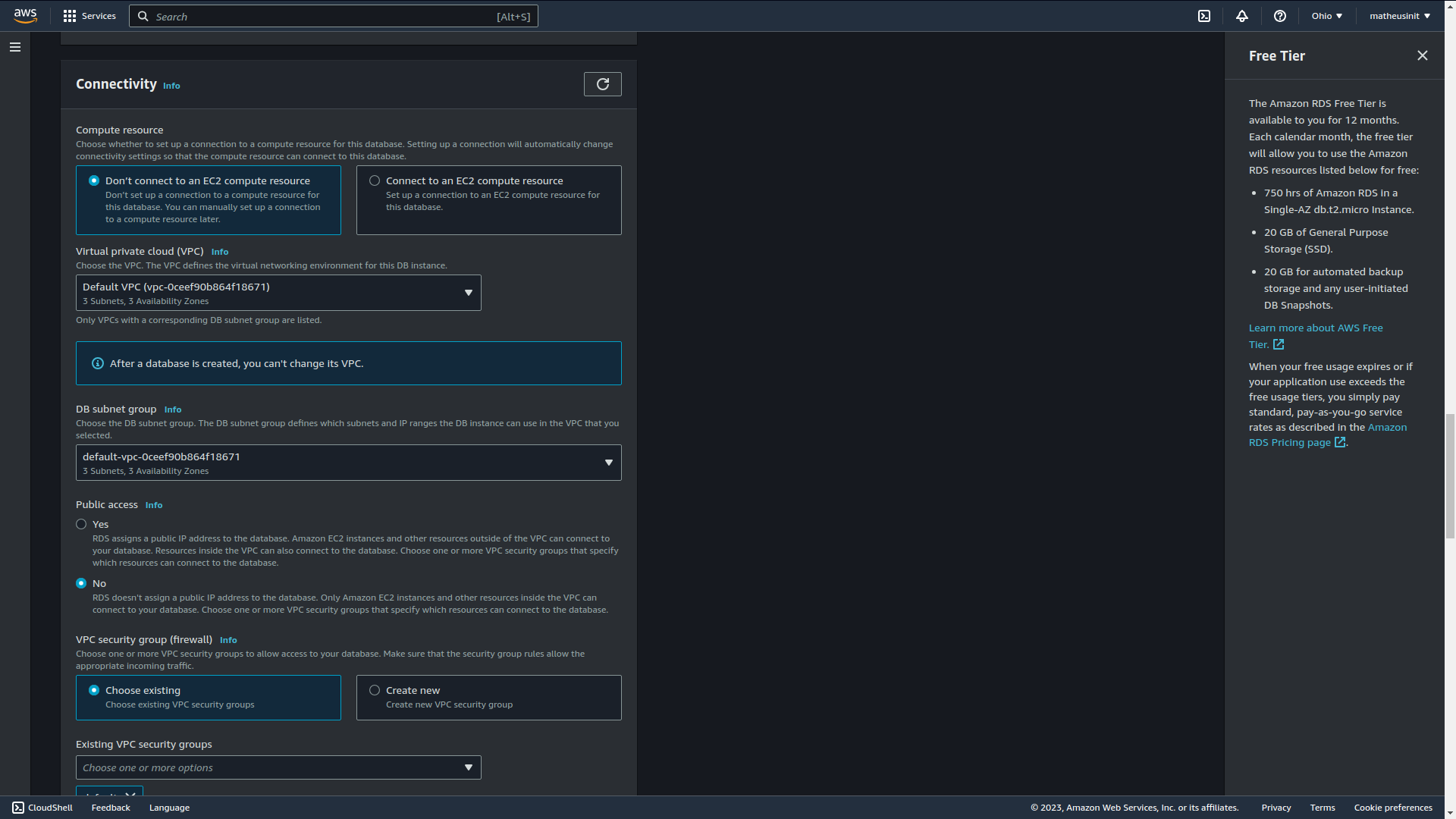The height and width of the screenshot is (819, 1456).
Task: Click the AWS Services menu icon
Action: (70, 16)
